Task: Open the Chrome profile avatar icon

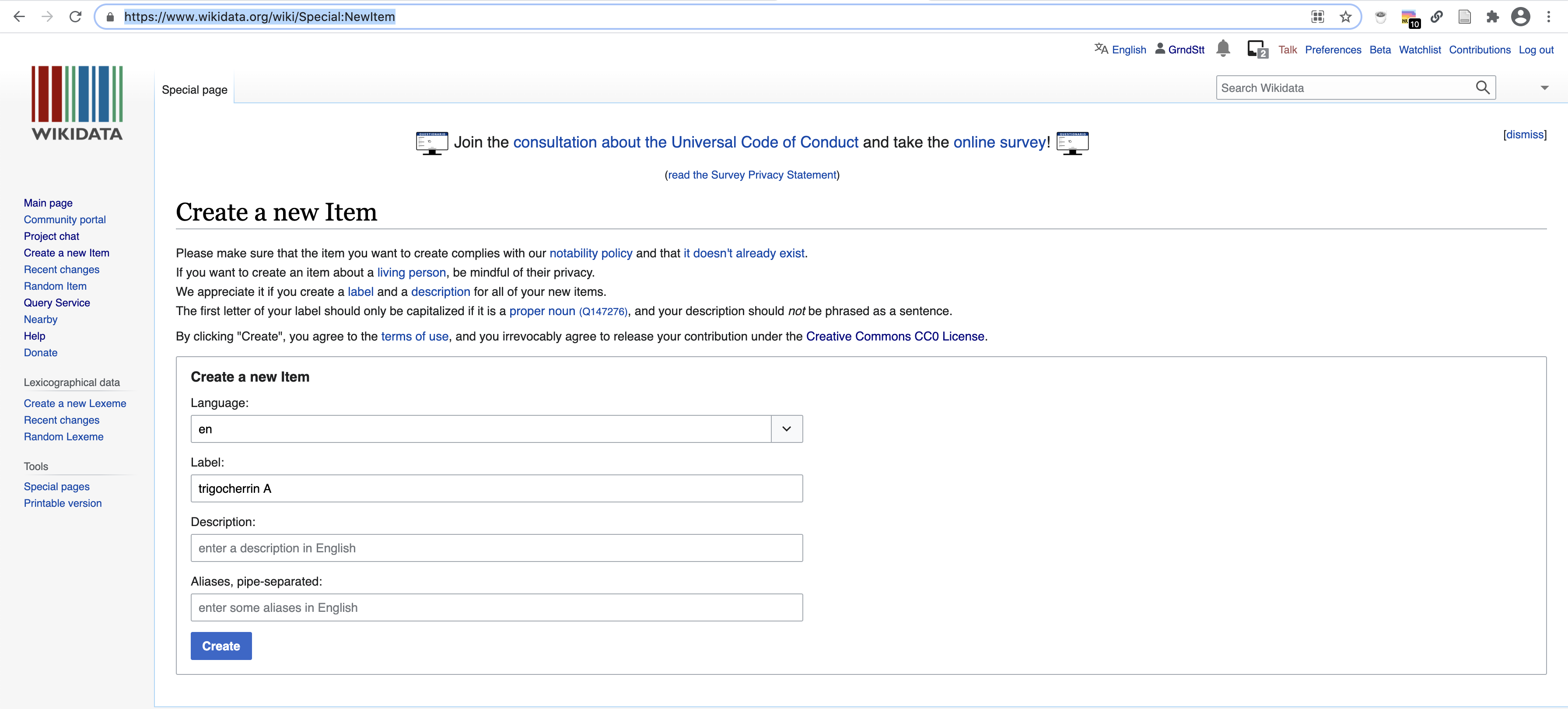Action: click(x=1520, y=17)
